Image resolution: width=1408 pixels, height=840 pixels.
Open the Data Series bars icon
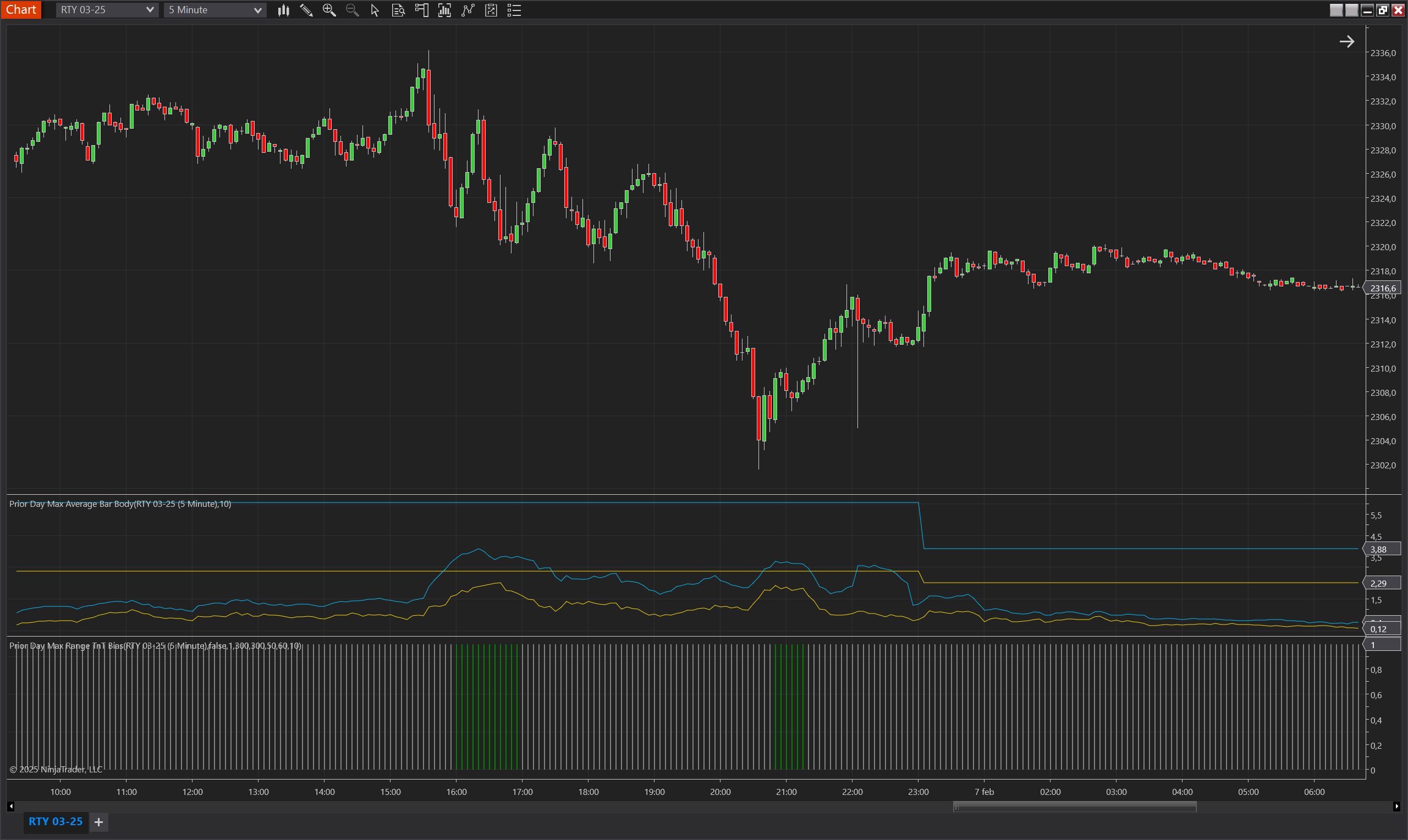284,10
